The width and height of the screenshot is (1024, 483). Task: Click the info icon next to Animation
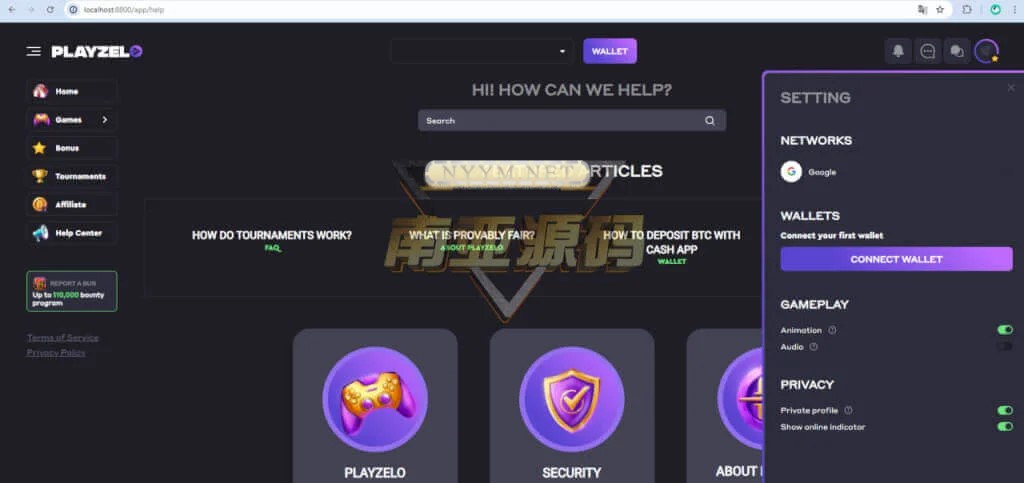click(x=832, y=330)
